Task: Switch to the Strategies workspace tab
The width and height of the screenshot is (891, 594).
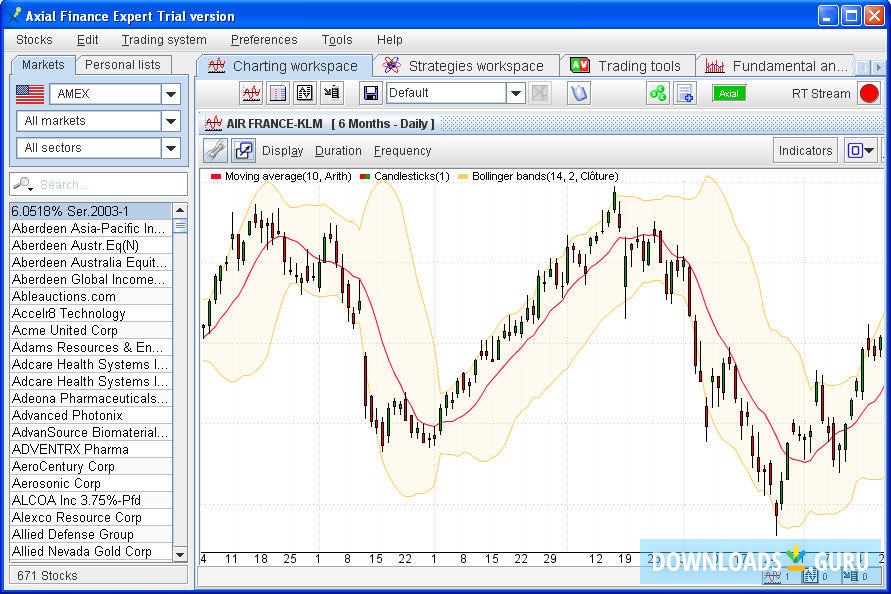Action: click(x=465, y=66)
